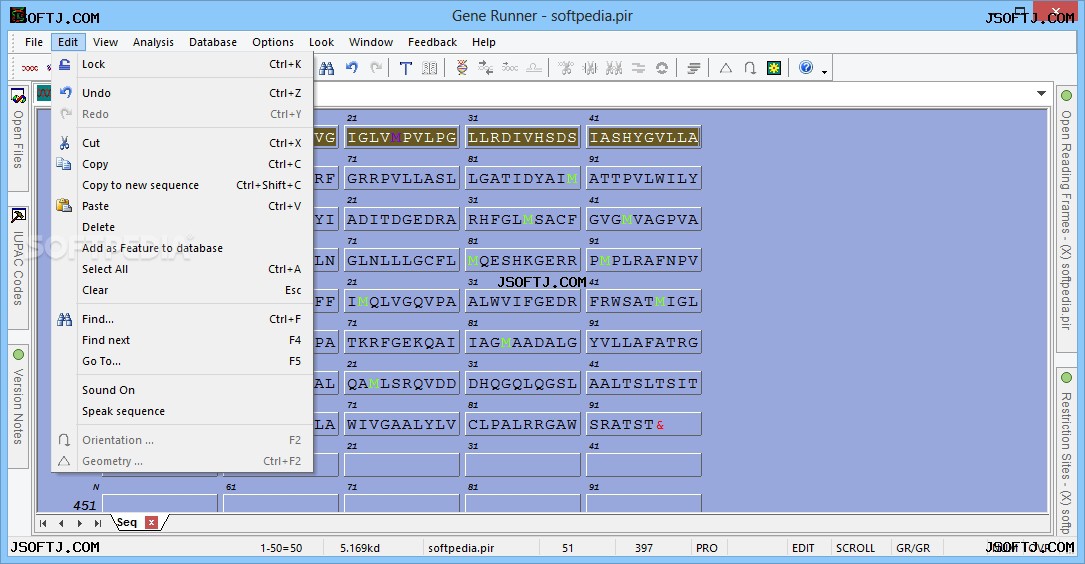Click the grey Redo arrow in toolbar
Screen dimensions: 1085x564
pyautogui.click(x=376, y=68)
